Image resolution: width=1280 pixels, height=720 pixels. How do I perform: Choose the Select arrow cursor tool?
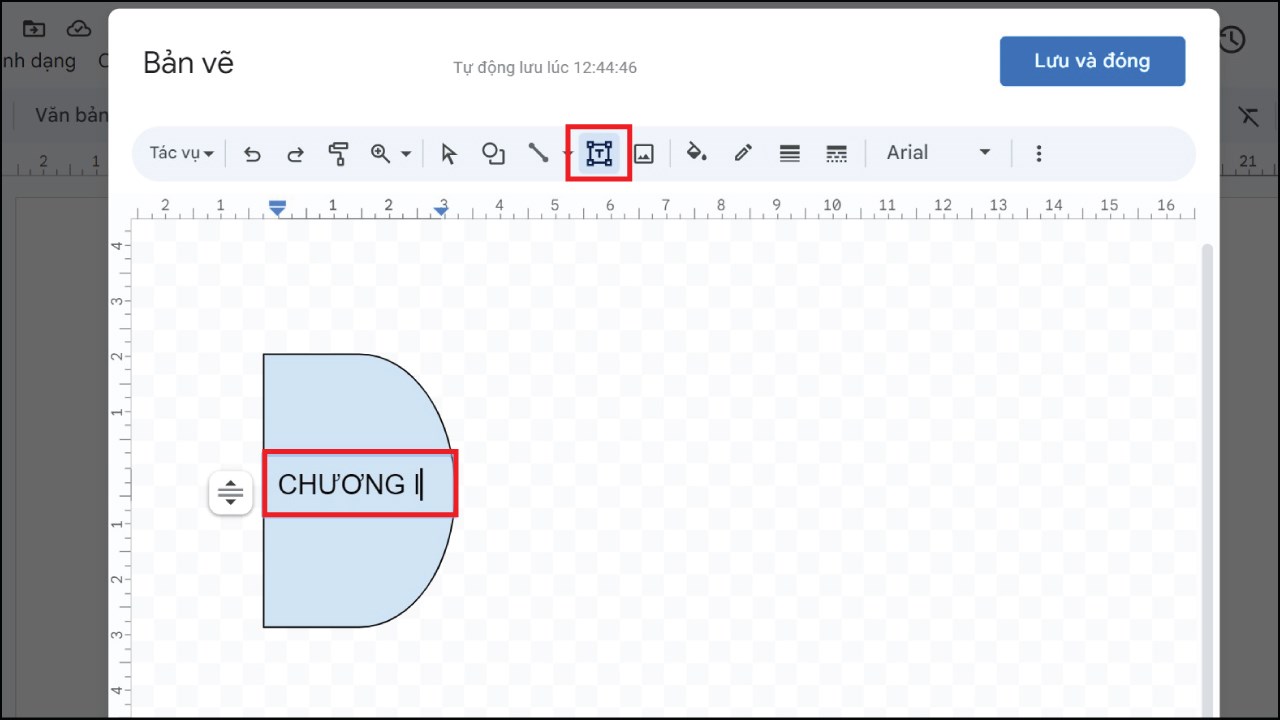tap(448, 154)
